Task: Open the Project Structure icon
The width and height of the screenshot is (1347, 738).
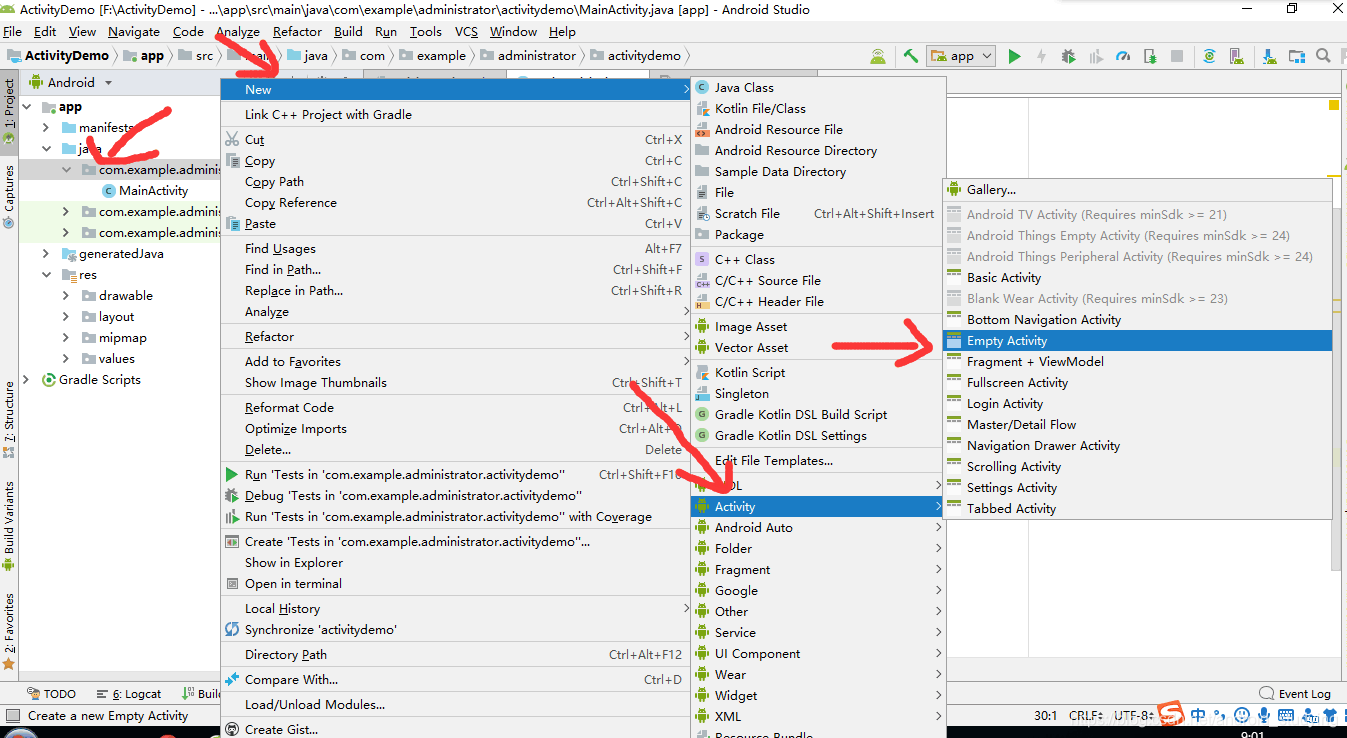Action: [1296, 56]
